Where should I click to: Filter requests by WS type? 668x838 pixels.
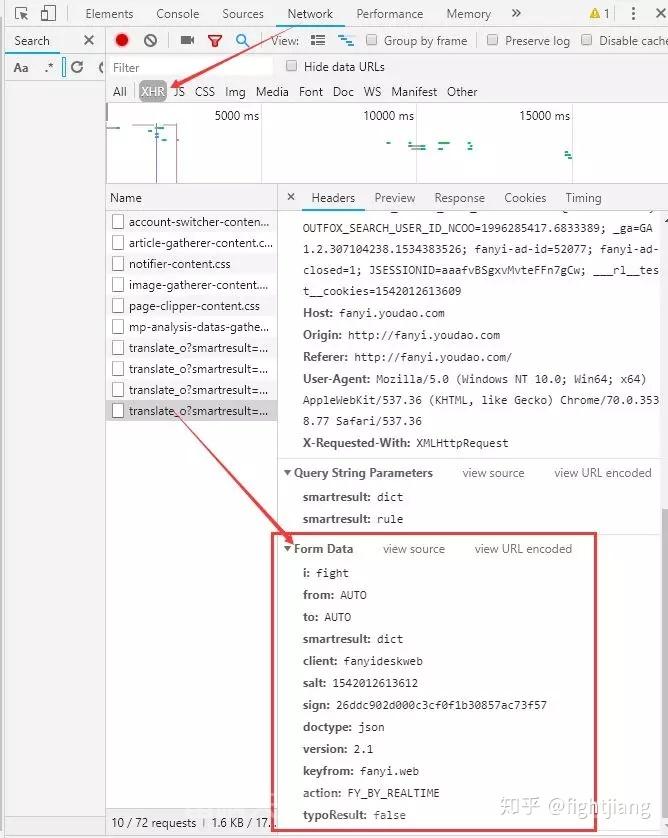point(372,91)
